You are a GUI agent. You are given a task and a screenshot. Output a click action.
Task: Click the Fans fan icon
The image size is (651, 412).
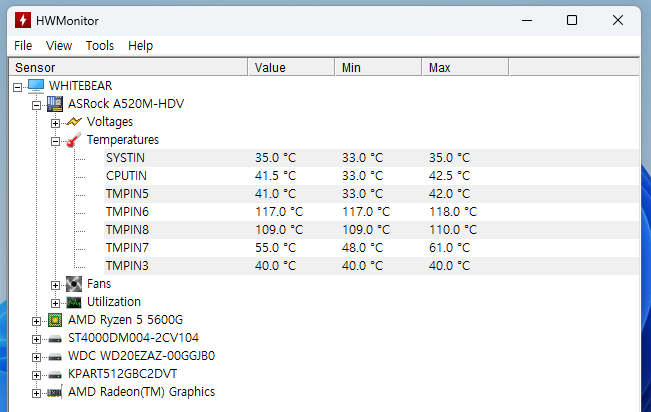click(74, 284)
